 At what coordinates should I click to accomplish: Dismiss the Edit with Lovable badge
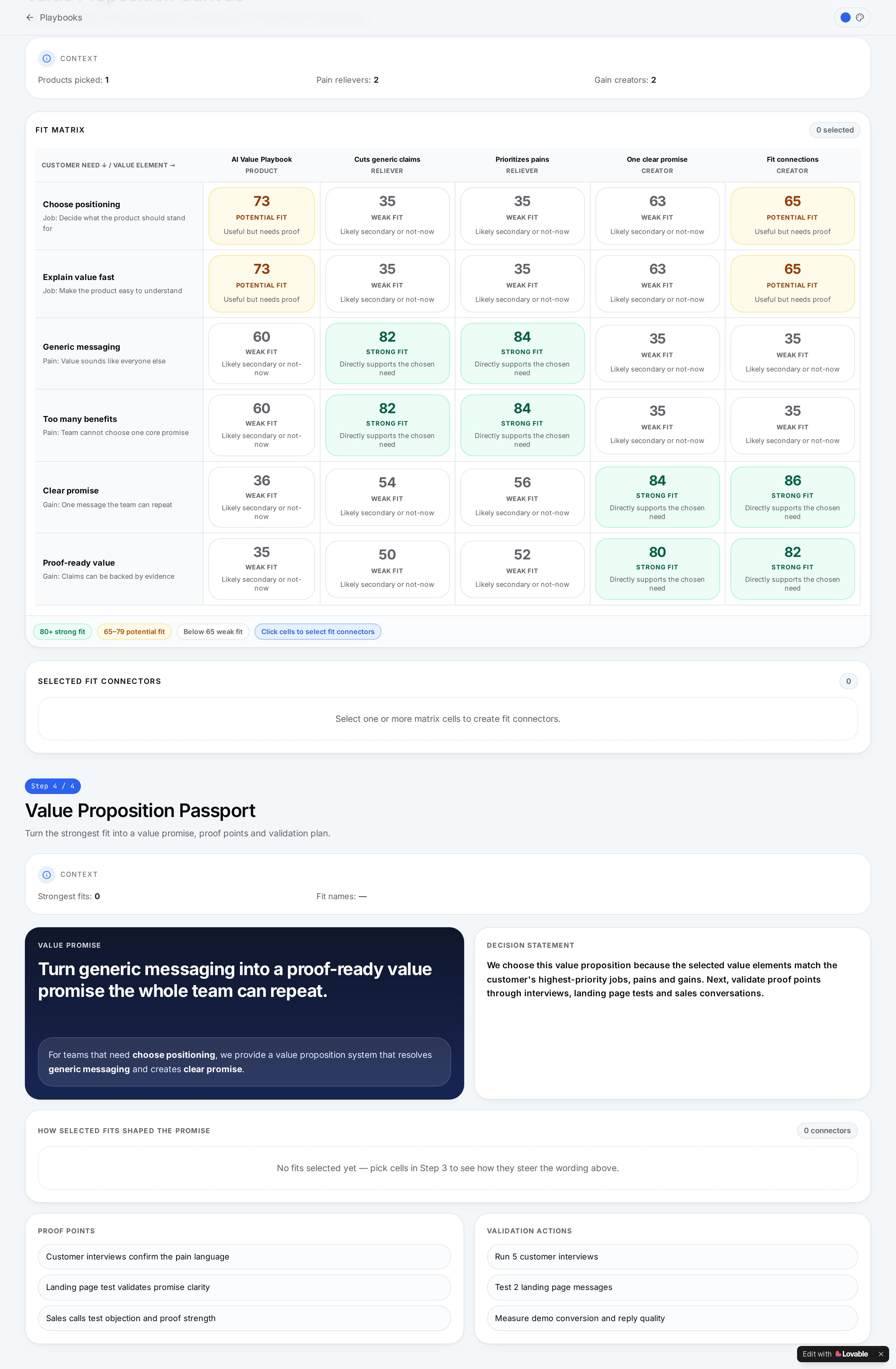point(880,1354)
